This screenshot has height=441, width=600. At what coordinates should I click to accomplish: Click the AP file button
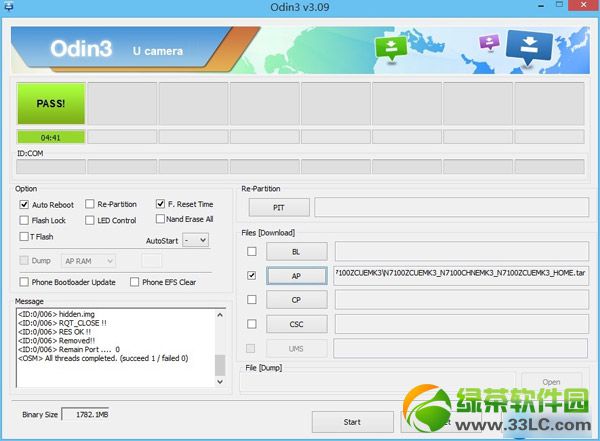tap(297, 276)
